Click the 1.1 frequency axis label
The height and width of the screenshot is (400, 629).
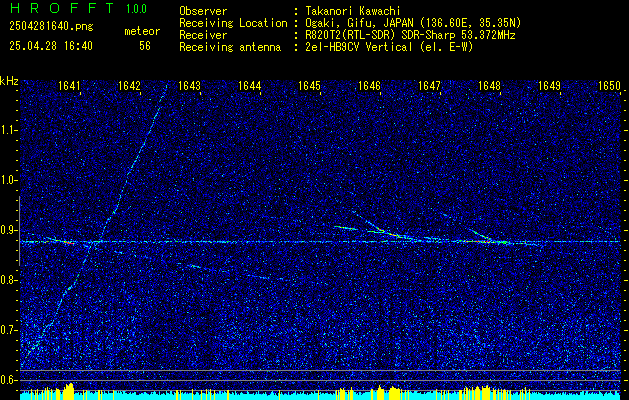click(9, 130)
